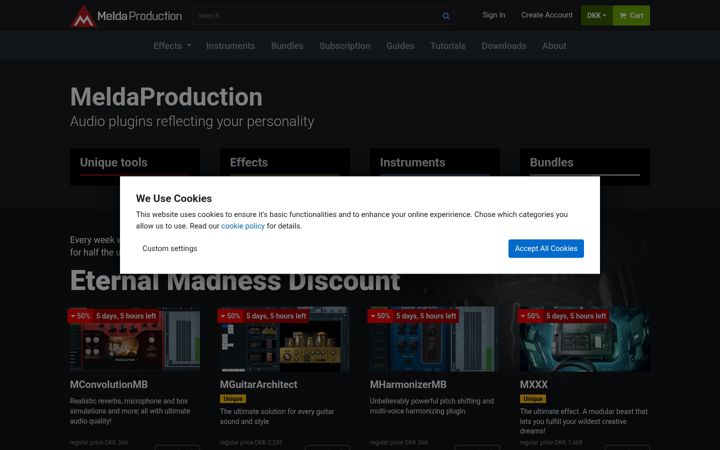This screenshot has width=720, height=450.
Task: Click the MXXX 'A modular beast' description
Action: (x=584, y=421)
